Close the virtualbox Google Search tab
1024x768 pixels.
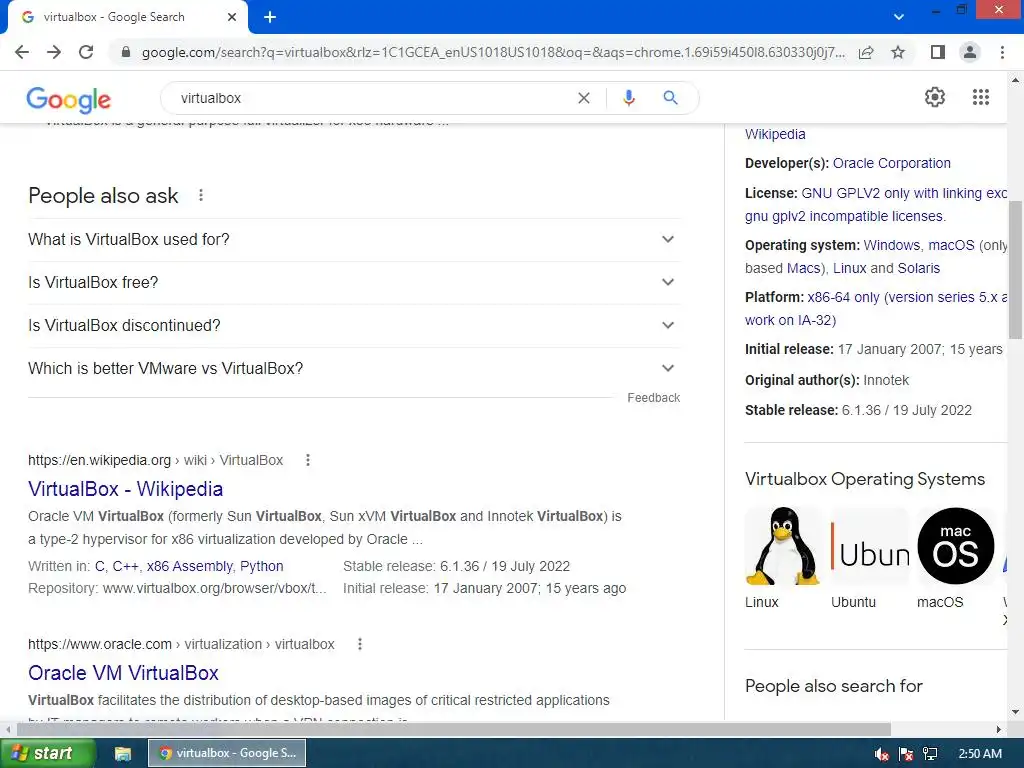(x=232, y=17)
